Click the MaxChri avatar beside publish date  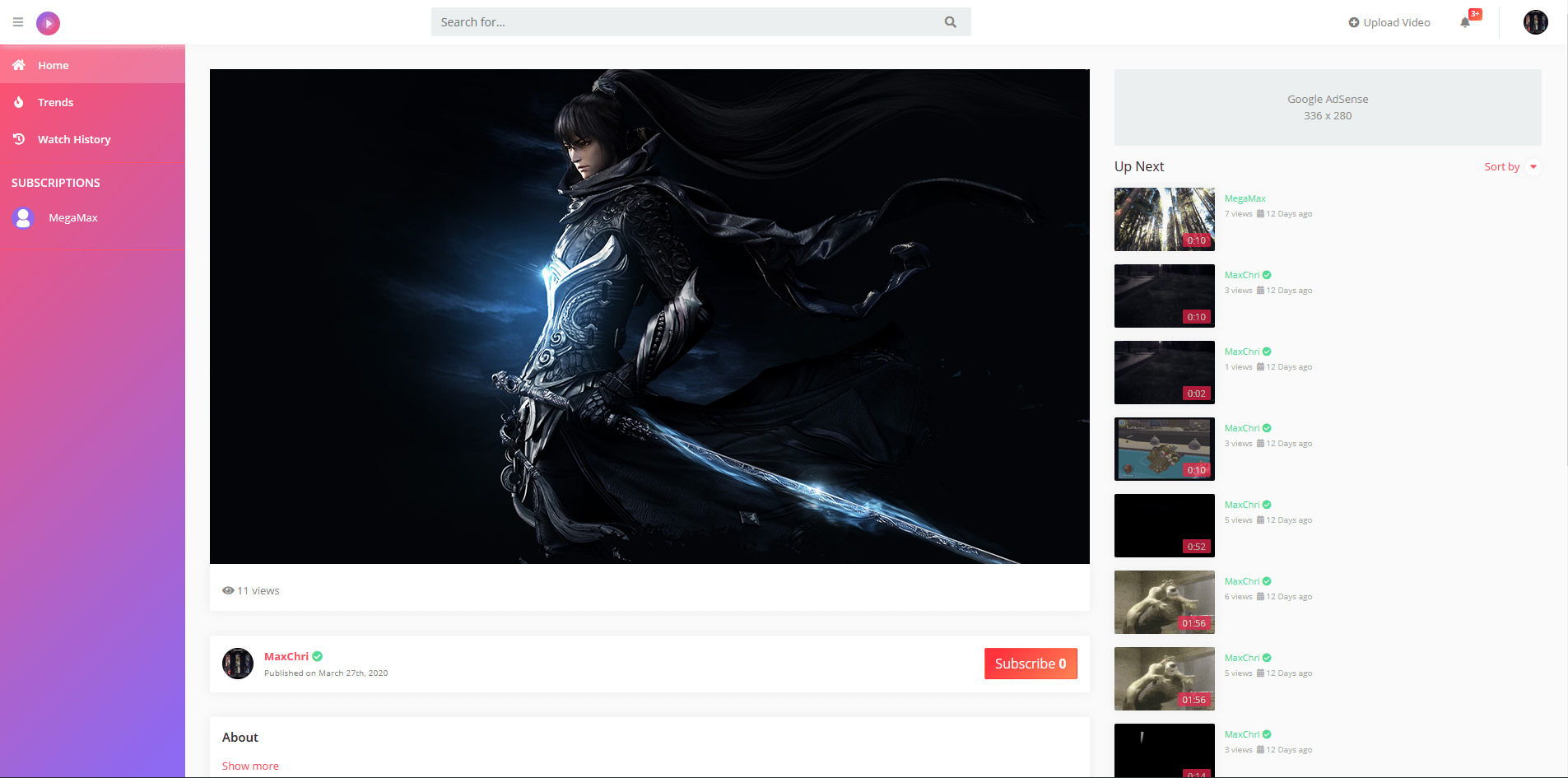pos(238,664)
